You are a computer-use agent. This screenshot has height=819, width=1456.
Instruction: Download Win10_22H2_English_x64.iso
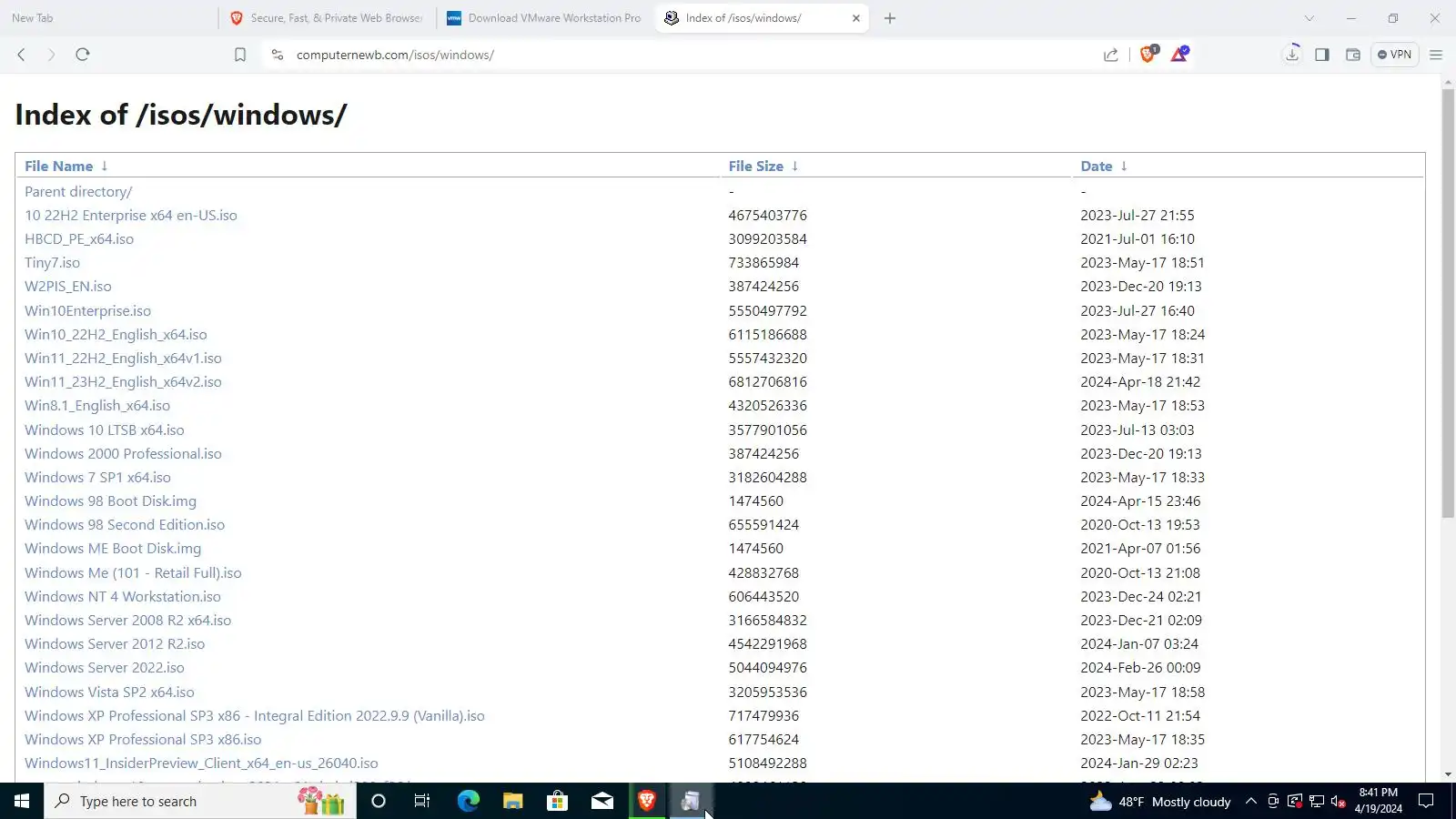click(x=116, y=335)
